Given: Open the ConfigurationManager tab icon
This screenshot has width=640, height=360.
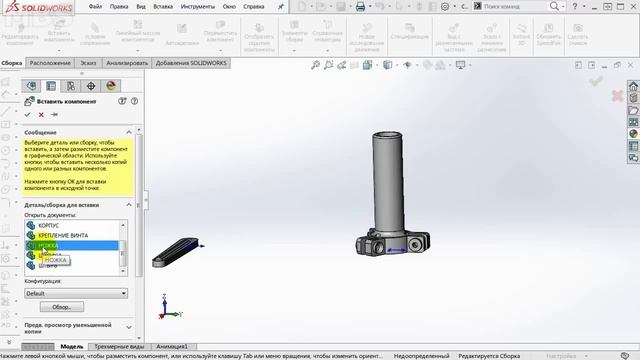Looking at the screenshot, I should (x=71, y=86).
